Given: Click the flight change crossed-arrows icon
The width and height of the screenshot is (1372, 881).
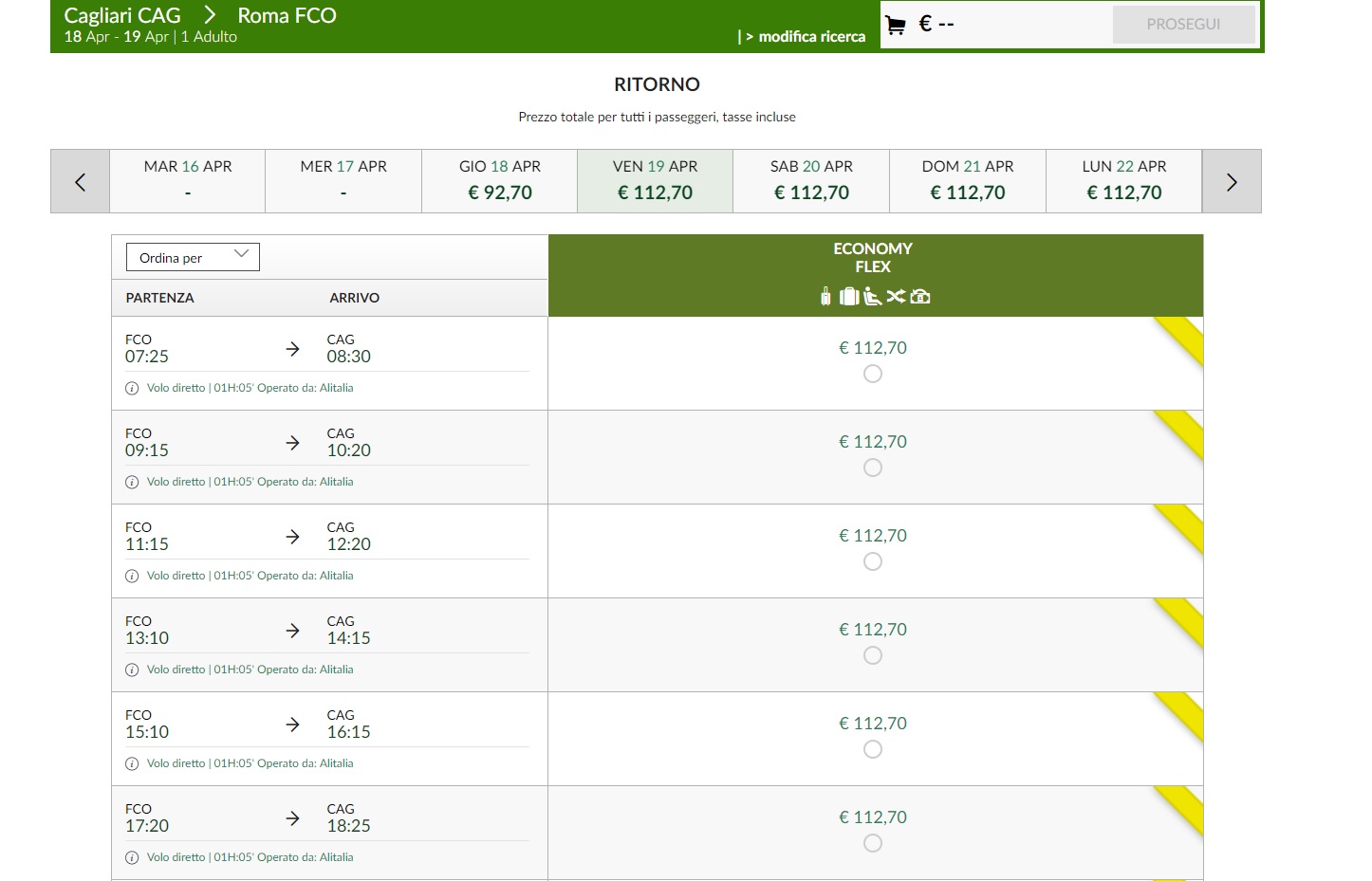Looking at the screenshot, I should 896,297.
